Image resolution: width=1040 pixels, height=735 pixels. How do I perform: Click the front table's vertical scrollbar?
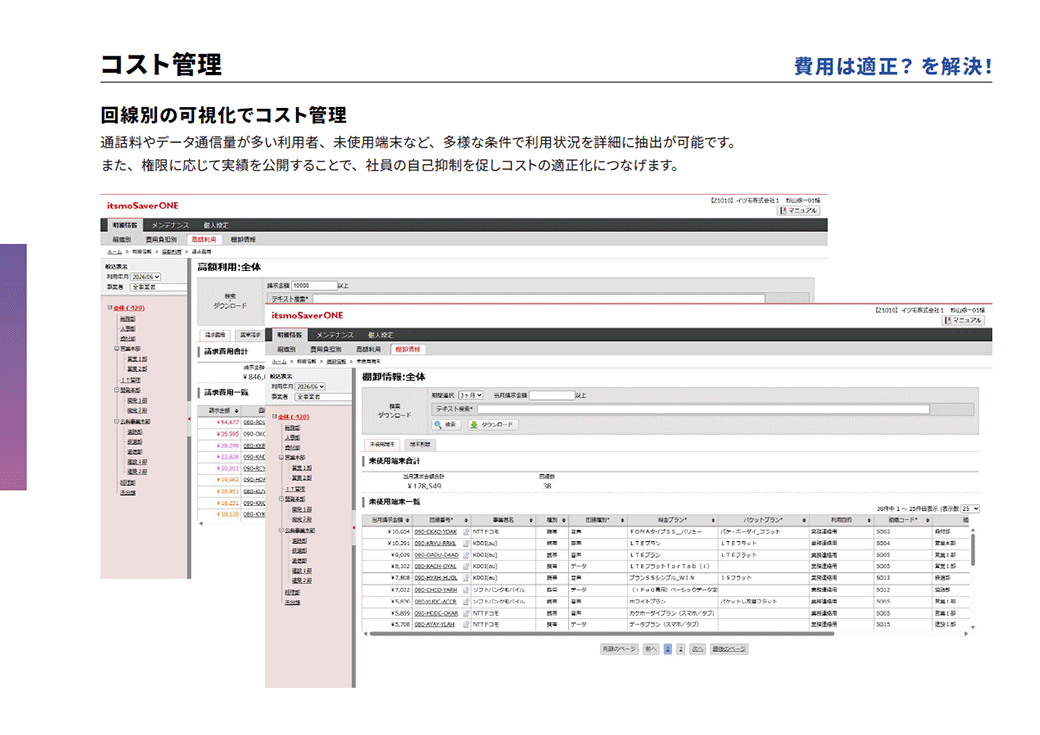(x=973, y=550)
